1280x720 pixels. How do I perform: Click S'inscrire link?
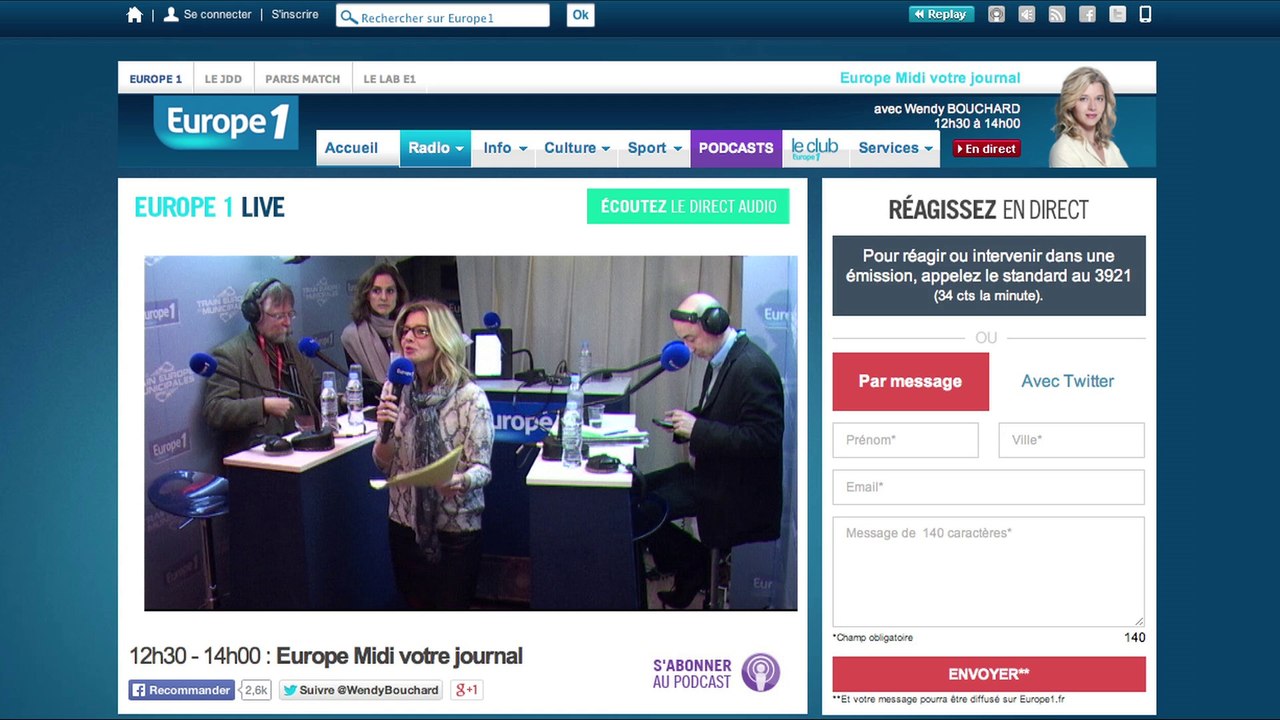(295, 15)
